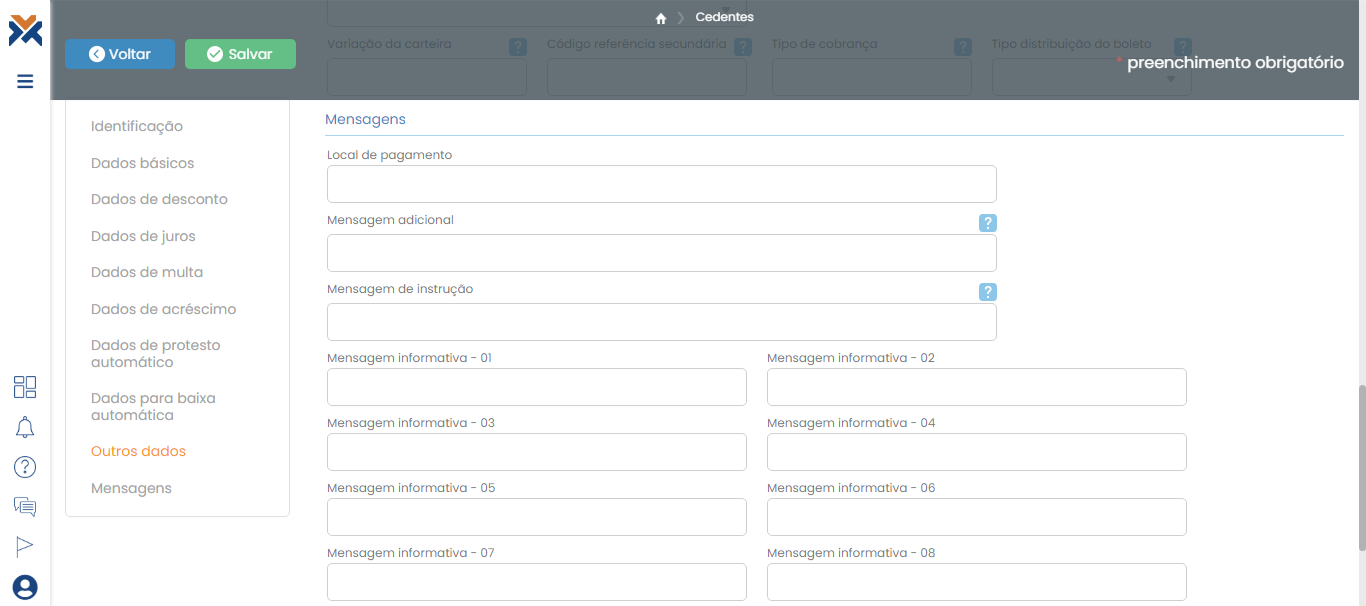1366x606 pixels.
Task: Click the Voltar button
Action: [x=120, y=54]
